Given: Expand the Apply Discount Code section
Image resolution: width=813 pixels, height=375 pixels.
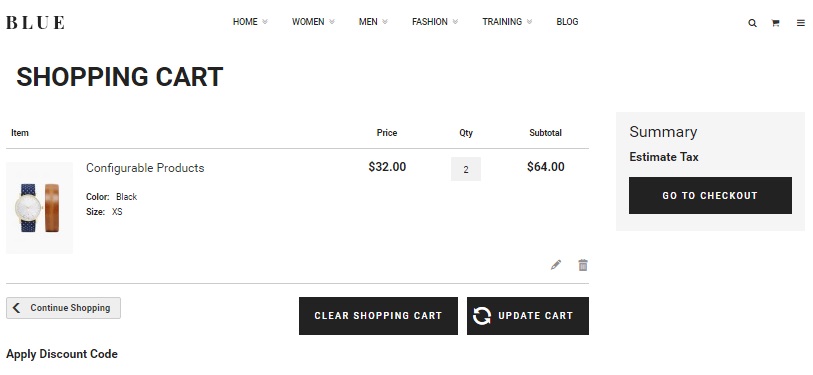Looking at the screenshot, I should coord(62,354).
